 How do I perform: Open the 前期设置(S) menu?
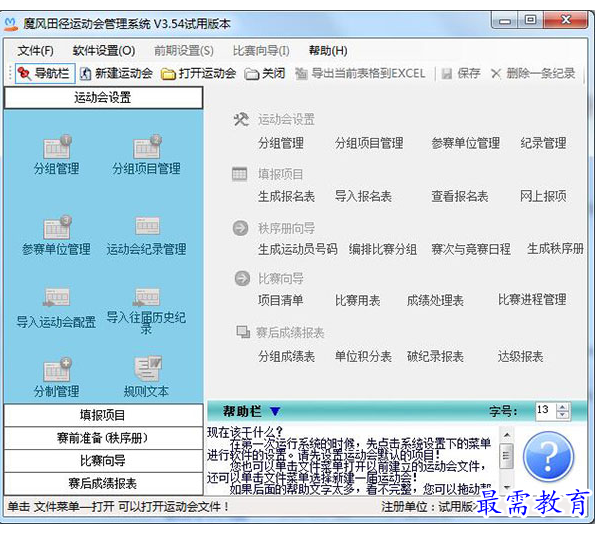point(184,50)
